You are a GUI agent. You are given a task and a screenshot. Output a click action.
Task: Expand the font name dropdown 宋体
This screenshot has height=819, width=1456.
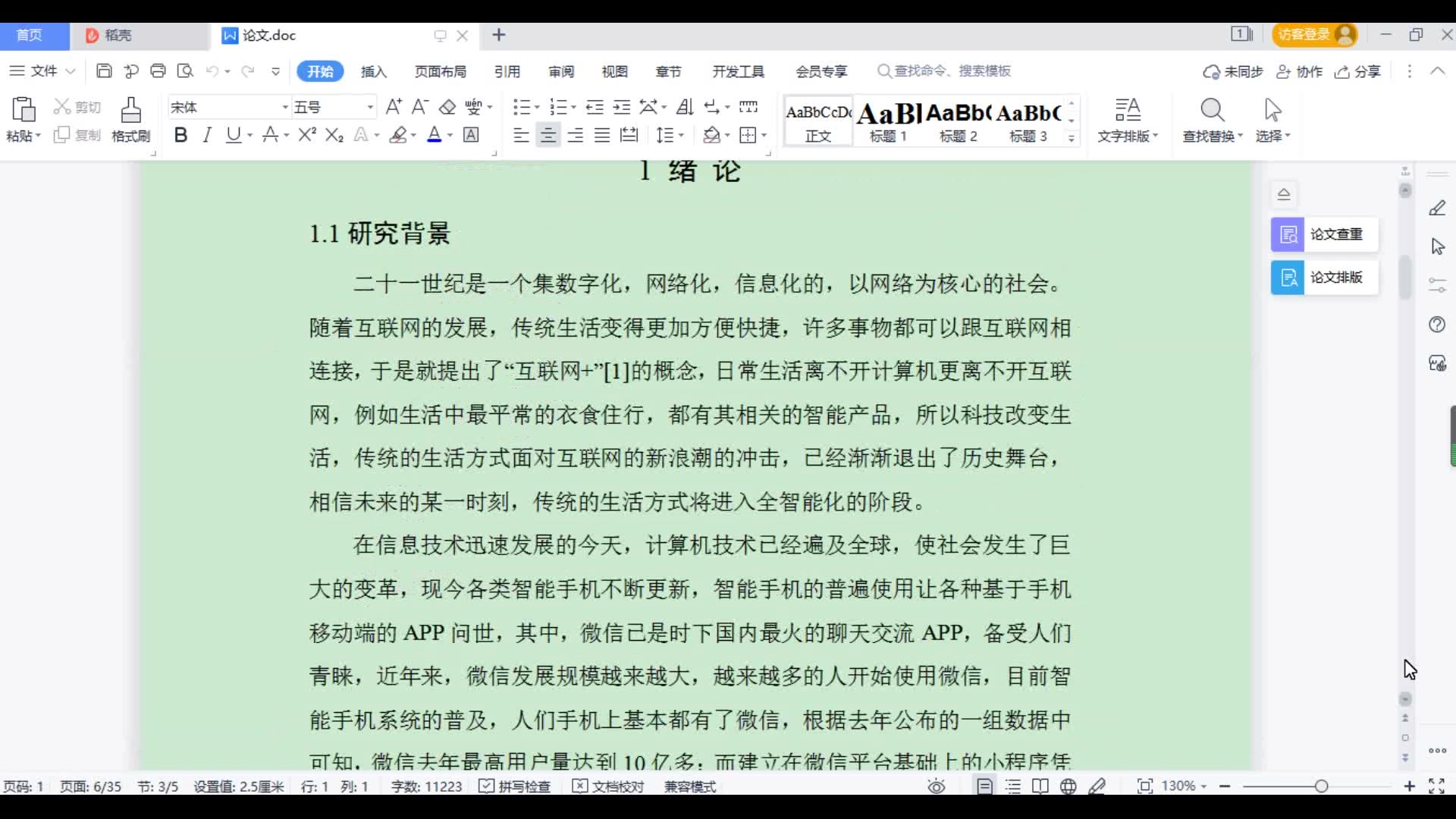coord(285,108)
